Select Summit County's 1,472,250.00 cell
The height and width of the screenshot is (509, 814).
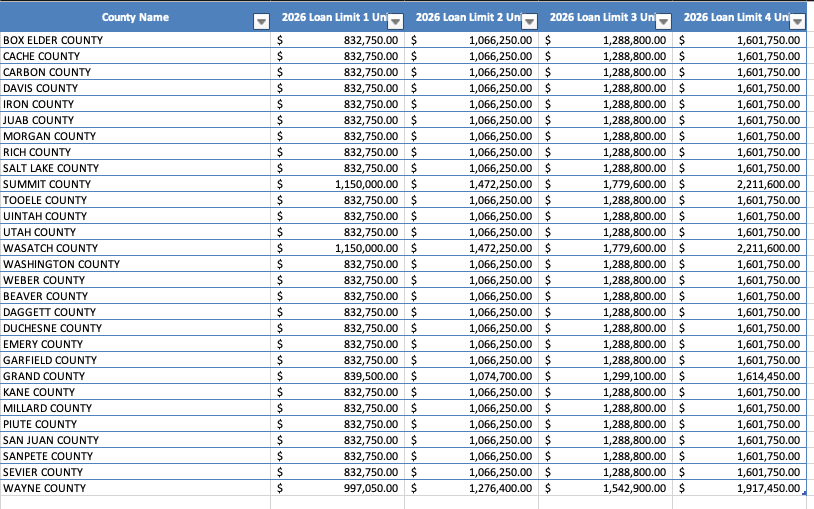pyautogui.click(x=503, y=184)
